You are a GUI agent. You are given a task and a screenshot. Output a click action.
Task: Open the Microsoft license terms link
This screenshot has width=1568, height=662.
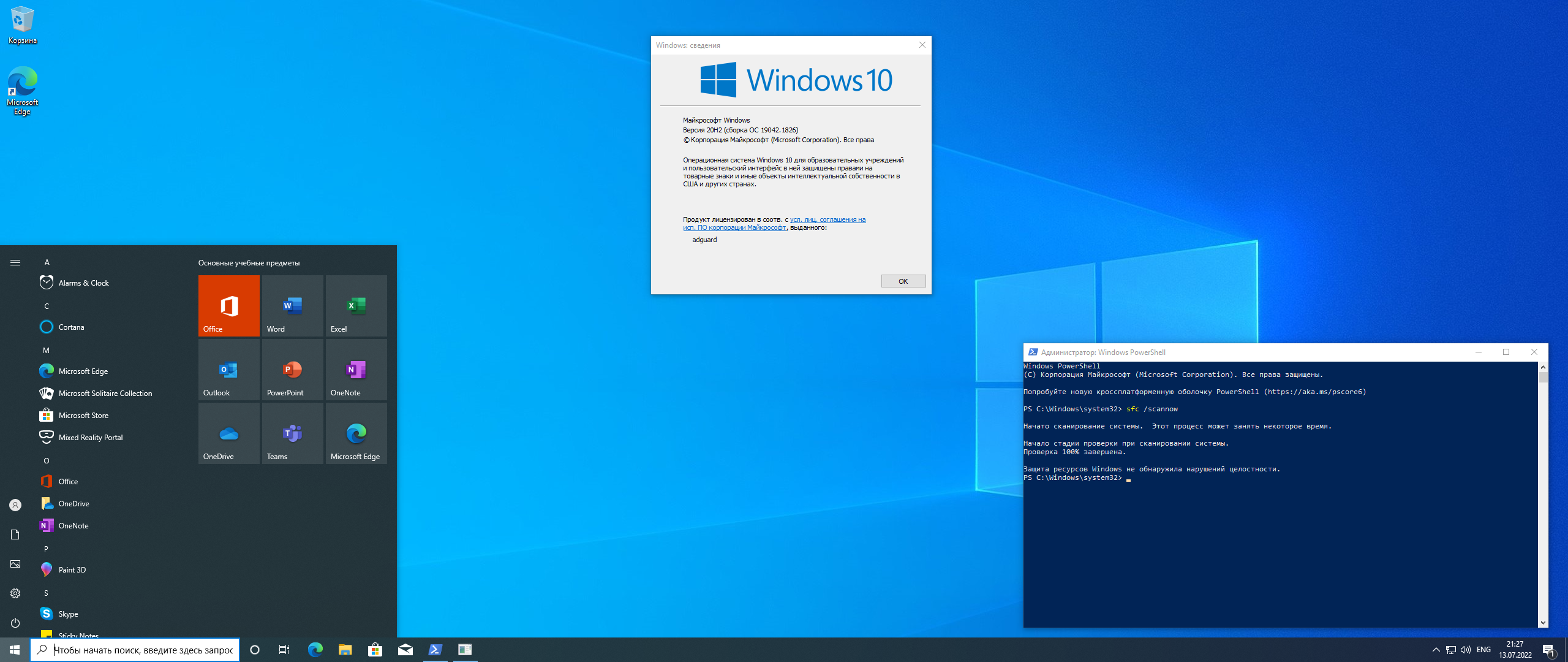click(x=774, y=223)
